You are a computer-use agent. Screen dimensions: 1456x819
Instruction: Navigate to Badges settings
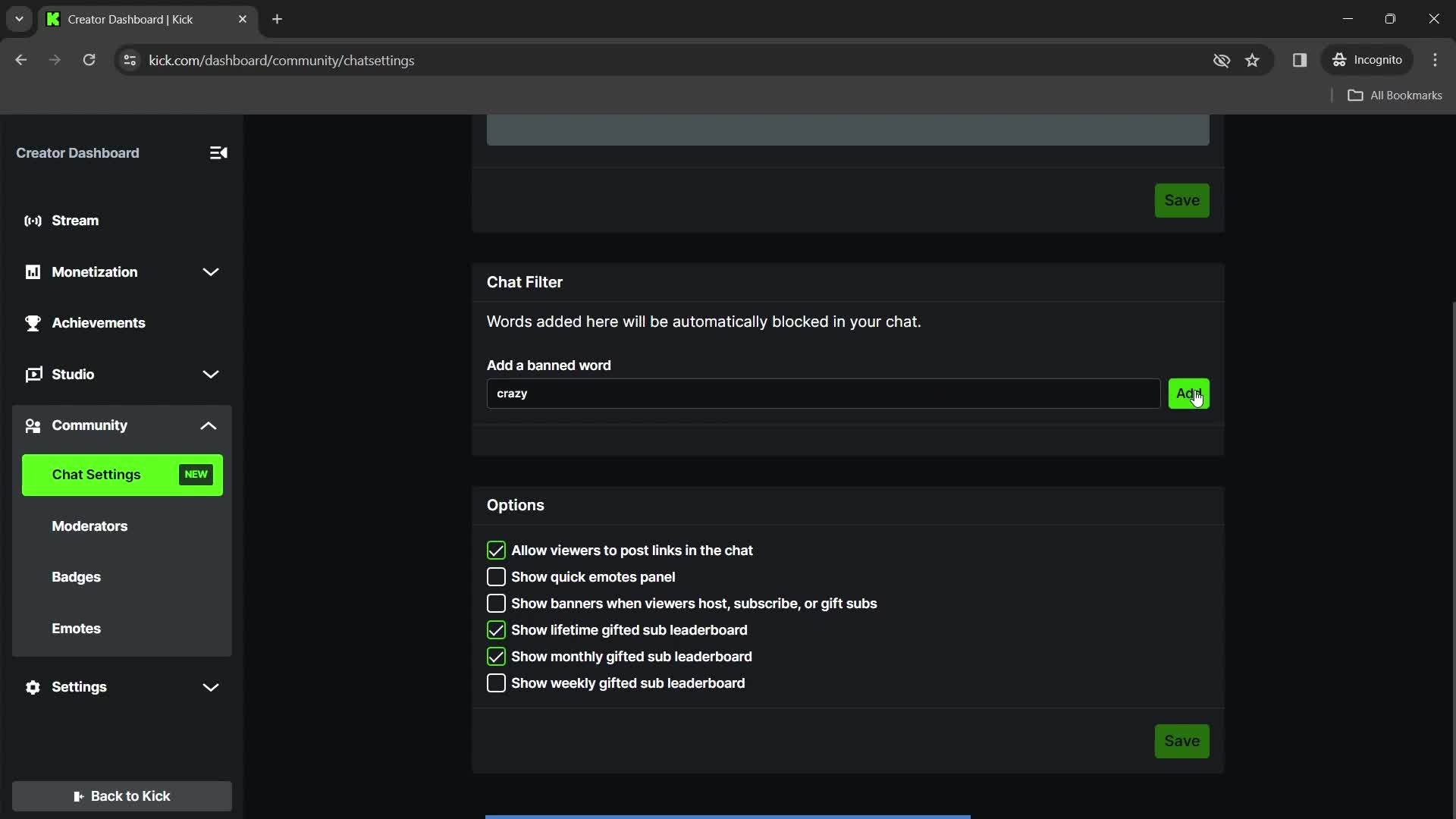point(75,577)
